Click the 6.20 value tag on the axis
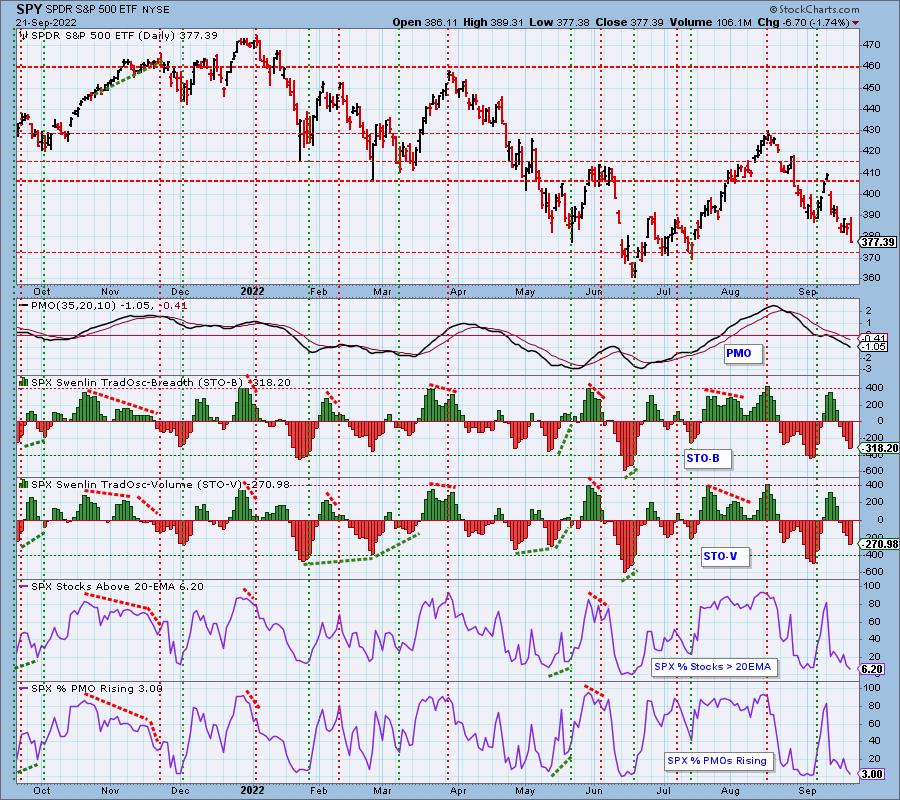 [x=872, y=669]
